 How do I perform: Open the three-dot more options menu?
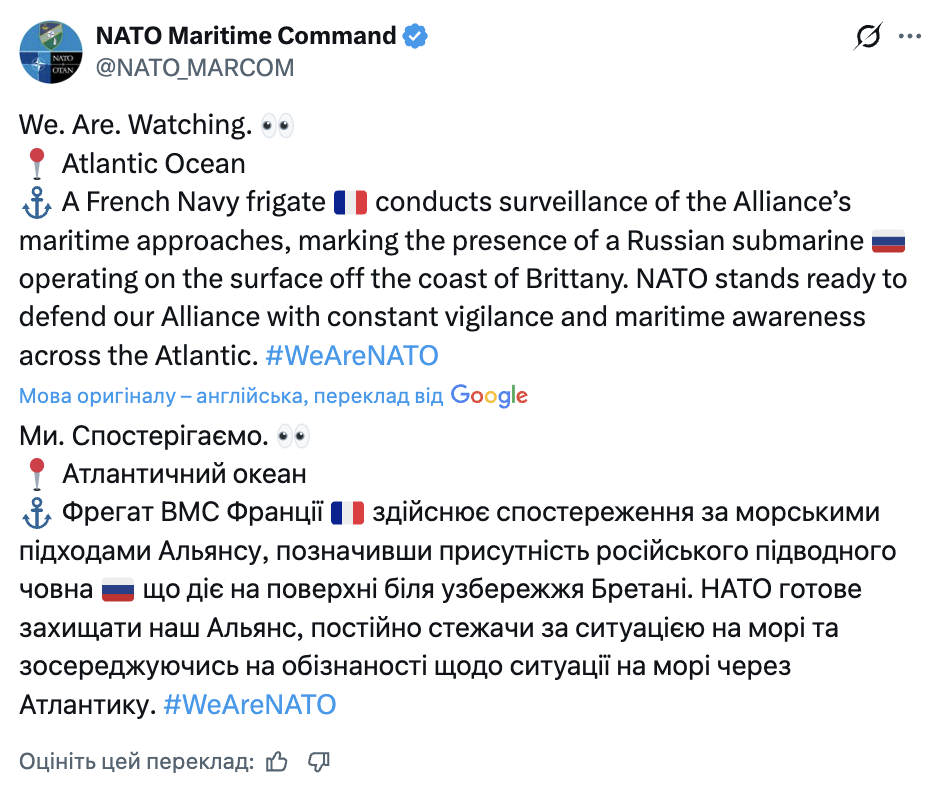(x=909, y=37)
